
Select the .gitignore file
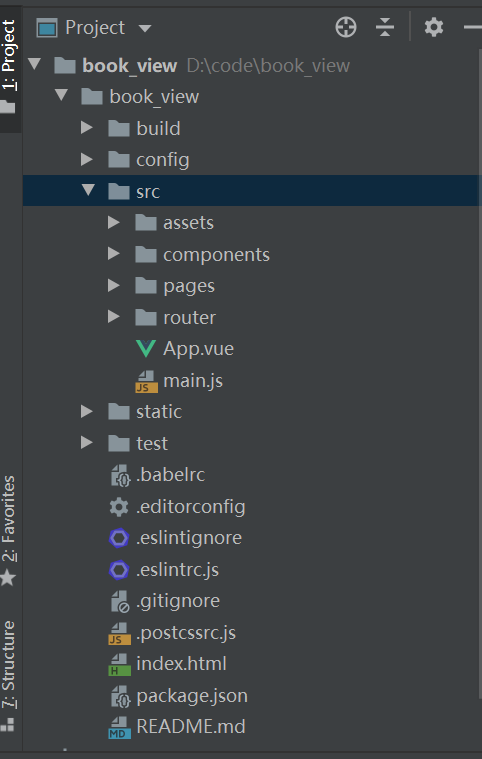point(178,601)
